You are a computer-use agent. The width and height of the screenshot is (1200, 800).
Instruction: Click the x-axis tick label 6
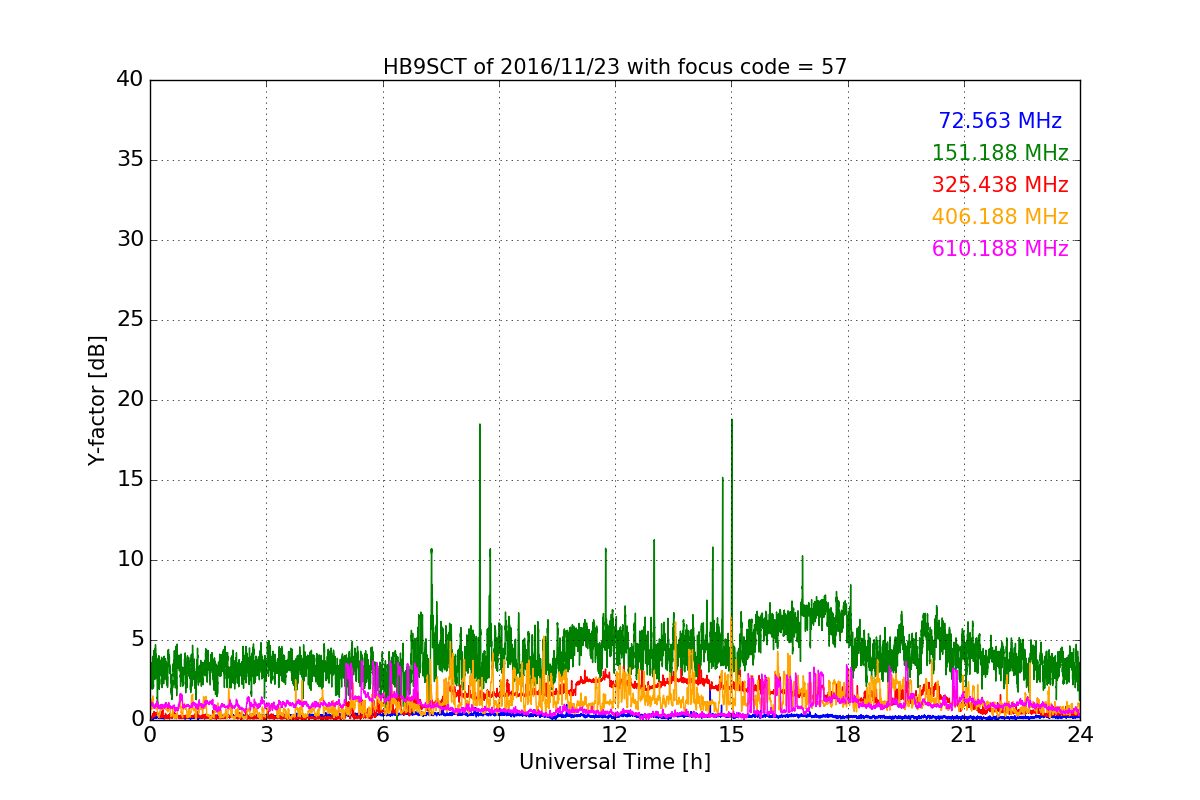pyautogui.click(x=383, y=735)
